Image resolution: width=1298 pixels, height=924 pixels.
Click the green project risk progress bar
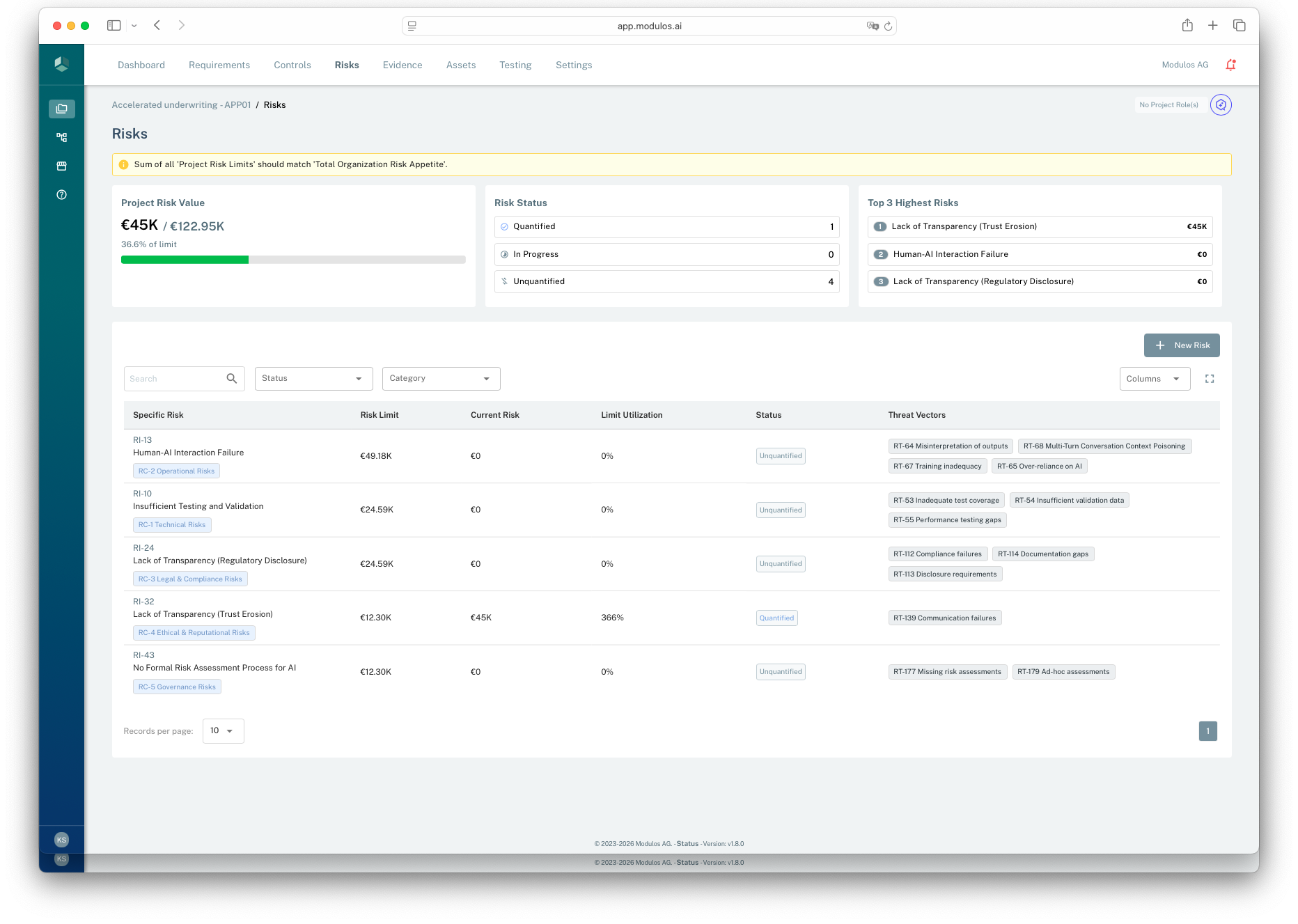click(184, 259)
